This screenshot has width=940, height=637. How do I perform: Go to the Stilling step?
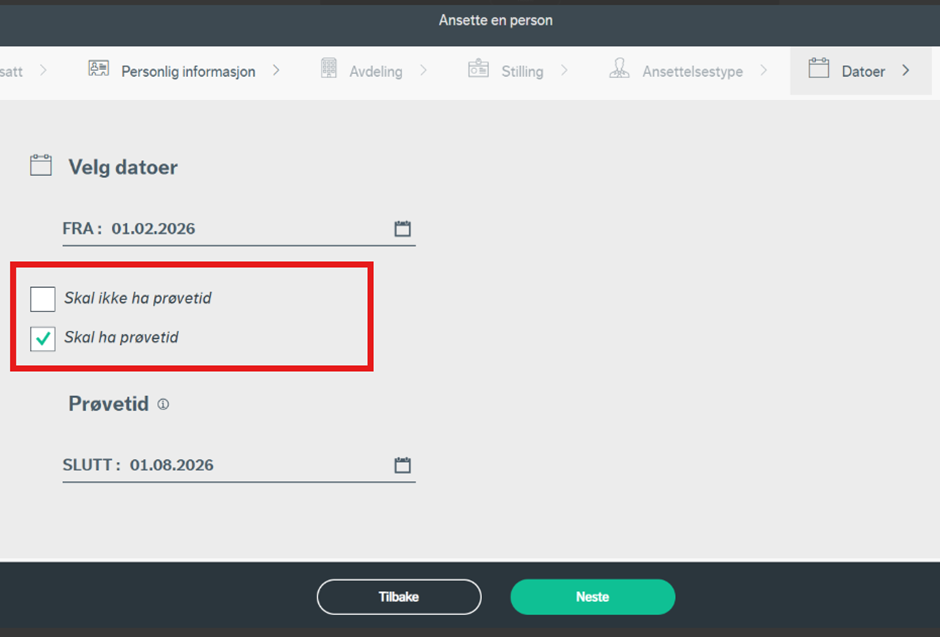pyautogui.click(x=522, y=72)
